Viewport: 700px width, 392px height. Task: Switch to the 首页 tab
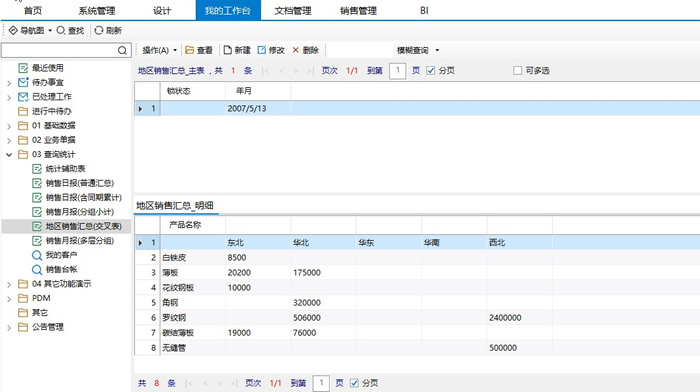33,10
